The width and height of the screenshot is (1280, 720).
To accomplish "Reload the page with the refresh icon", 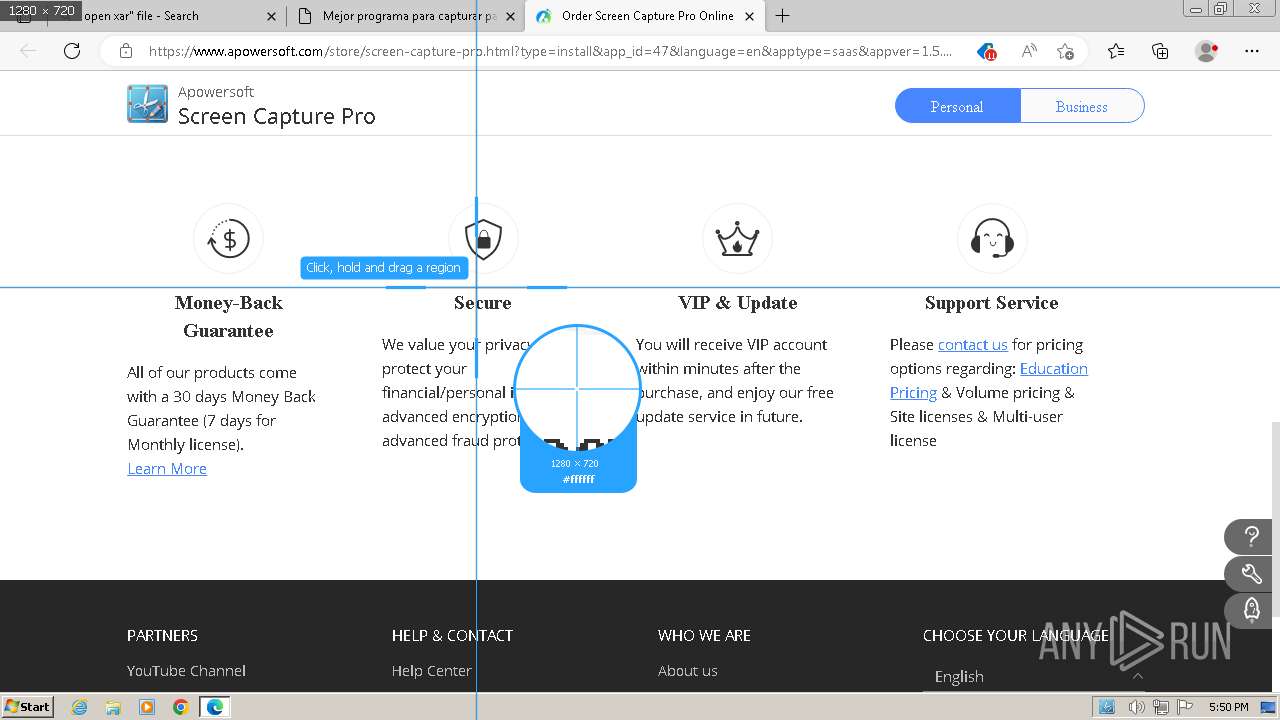I will click(x=72, y=51).
